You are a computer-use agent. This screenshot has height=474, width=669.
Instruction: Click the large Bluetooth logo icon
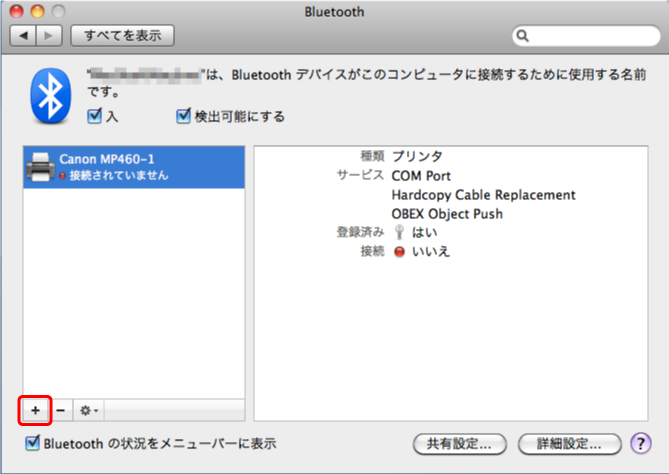[51, 96]
